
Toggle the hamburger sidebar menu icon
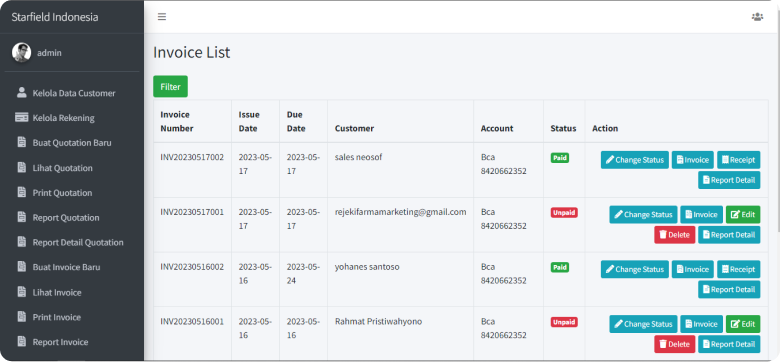(162, 17)
